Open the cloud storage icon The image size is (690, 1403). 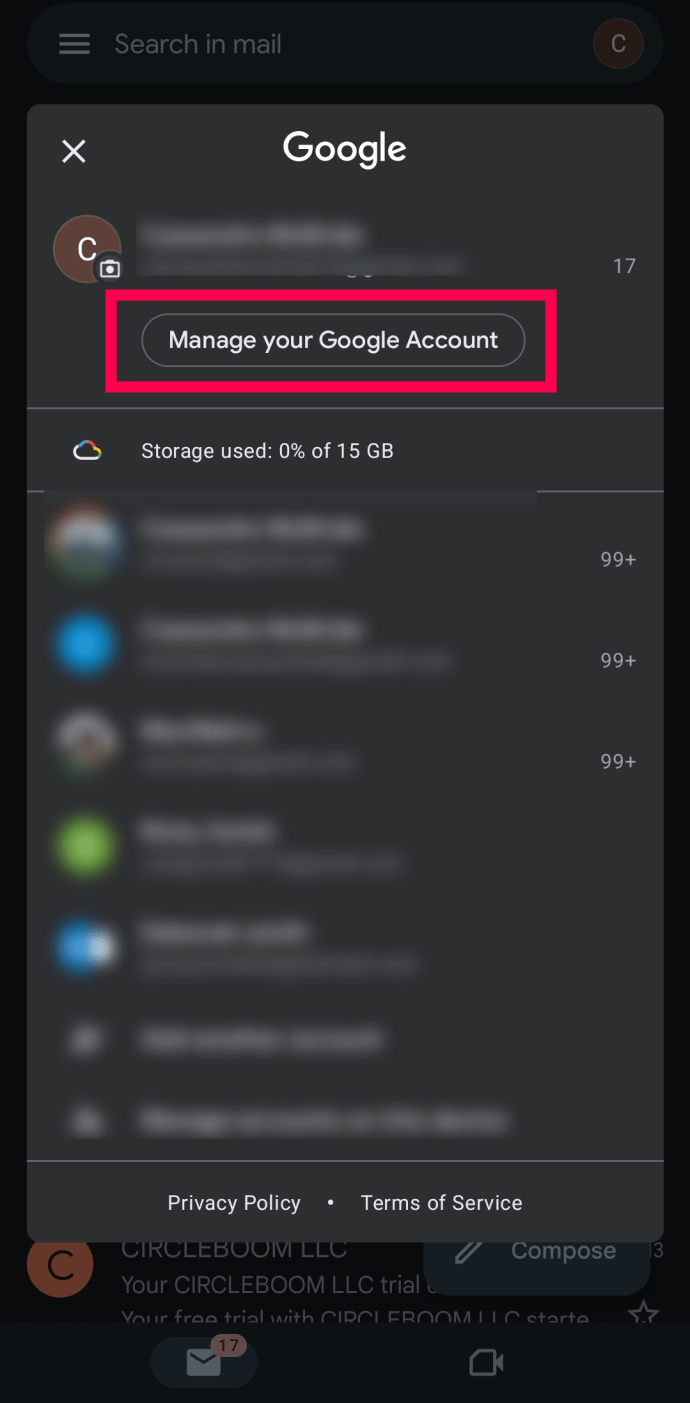87,451
